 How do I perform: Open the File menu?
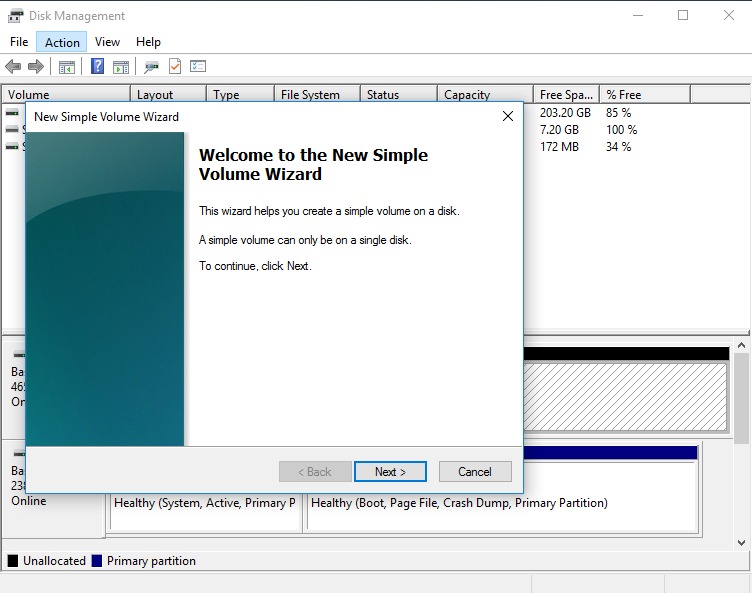click(x=19, y=42)
